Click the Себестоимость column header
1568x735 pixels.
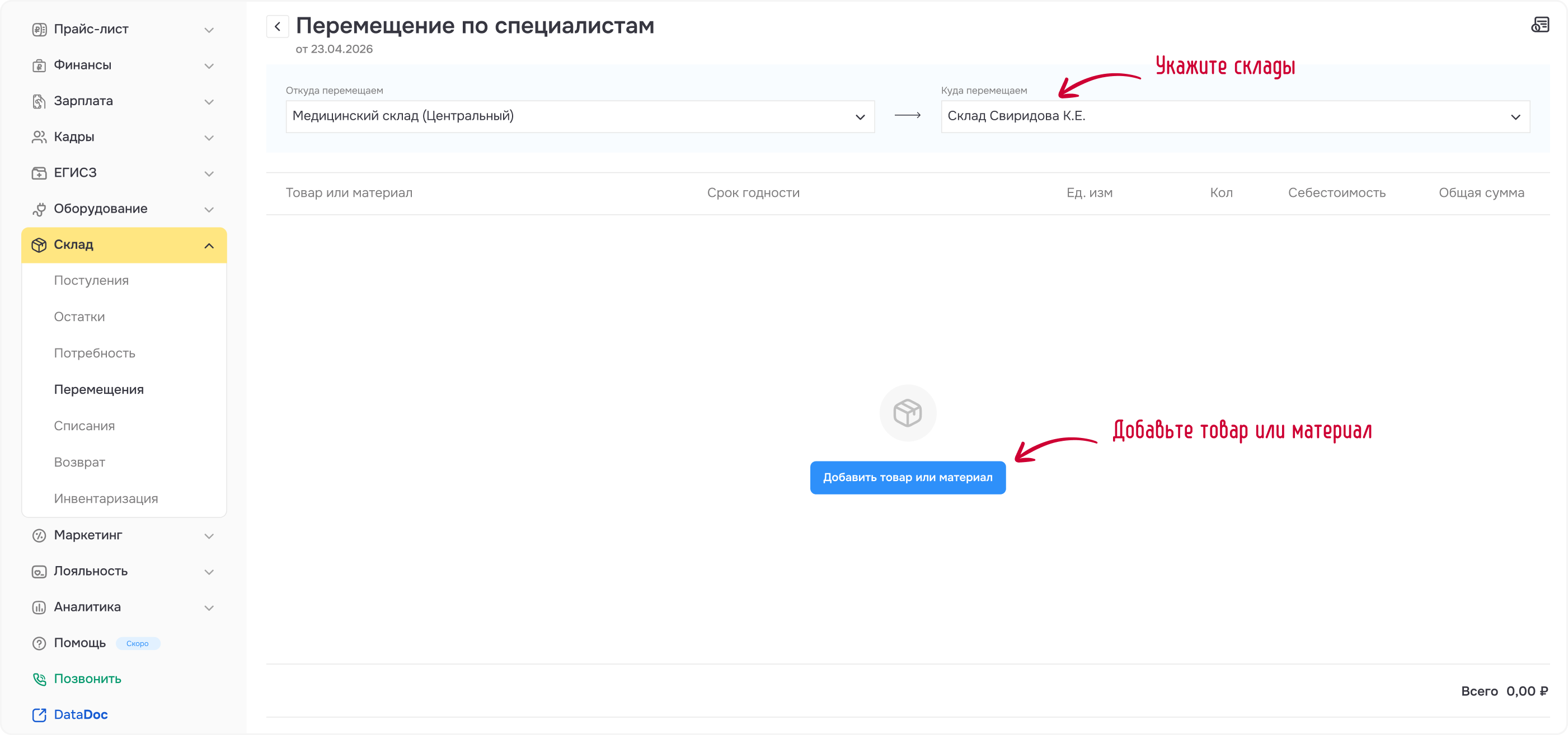[1337, 193]
